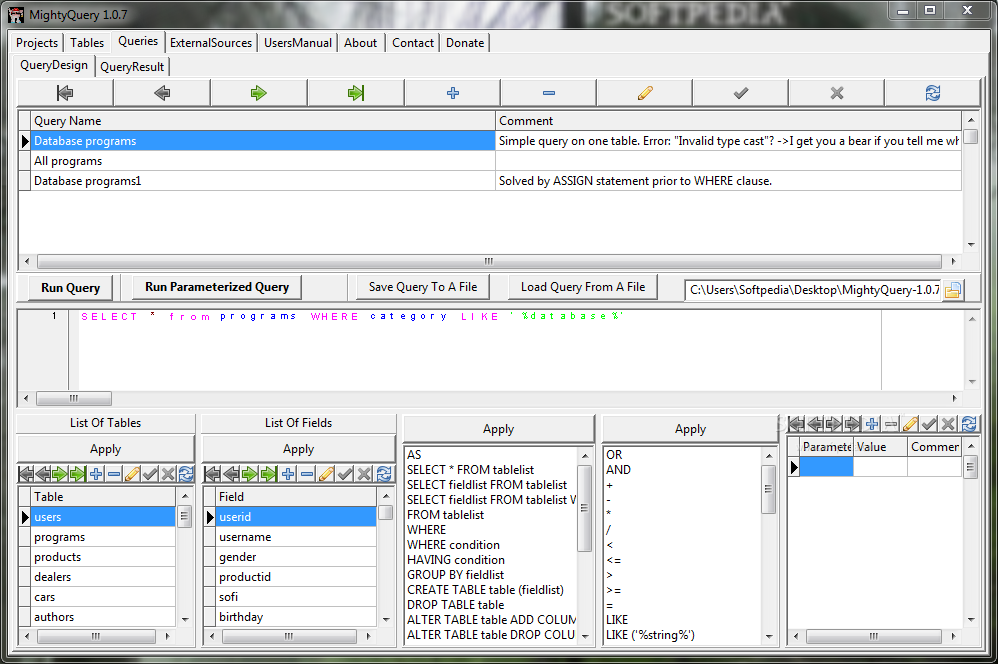The height and width of the screenshot is (664, 998).
Task: Open the Contact tab
Action: (412, 43)
